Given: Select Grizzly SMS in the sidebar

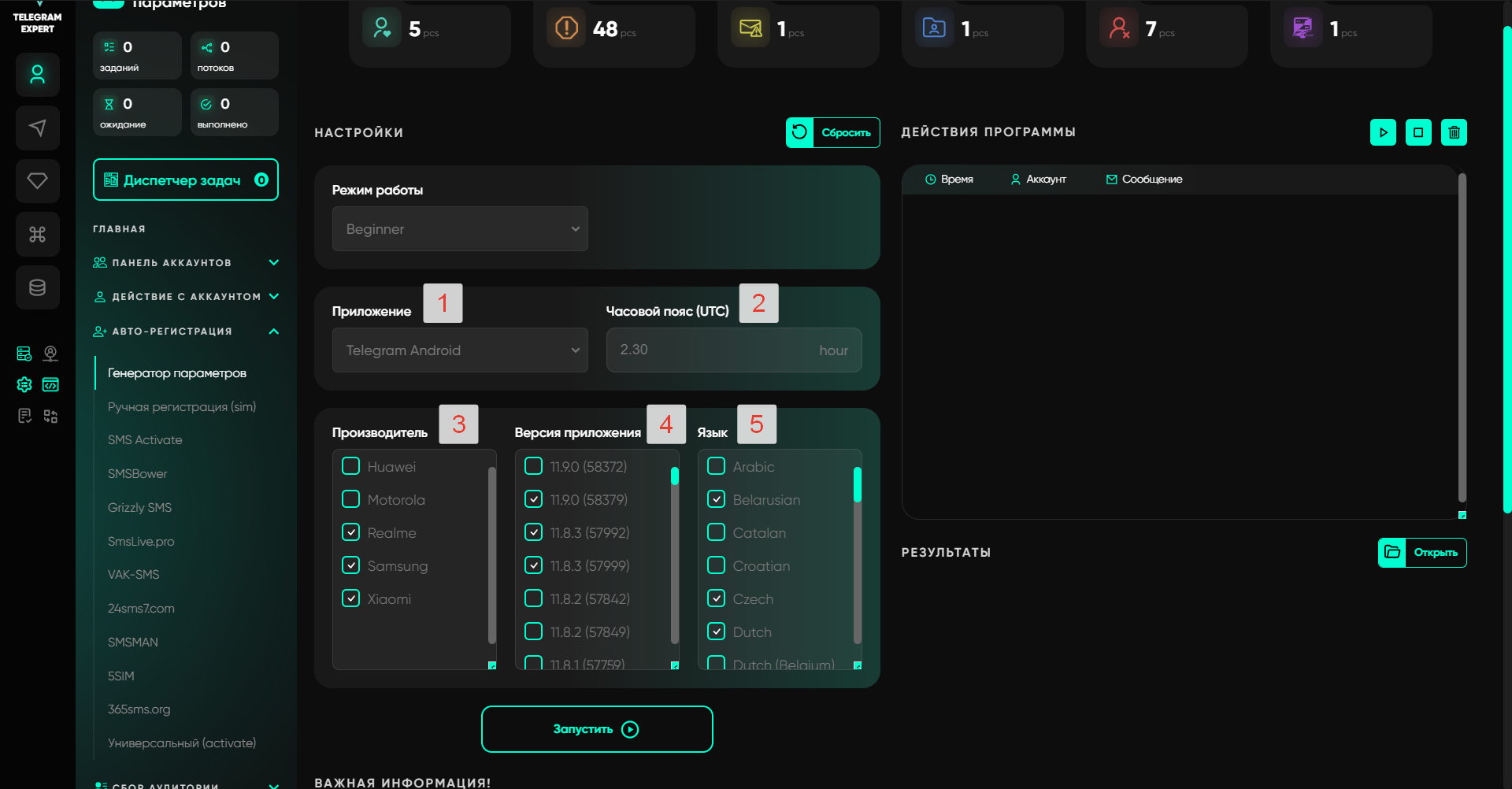Looking at the screenshot, I should [139, 508].
